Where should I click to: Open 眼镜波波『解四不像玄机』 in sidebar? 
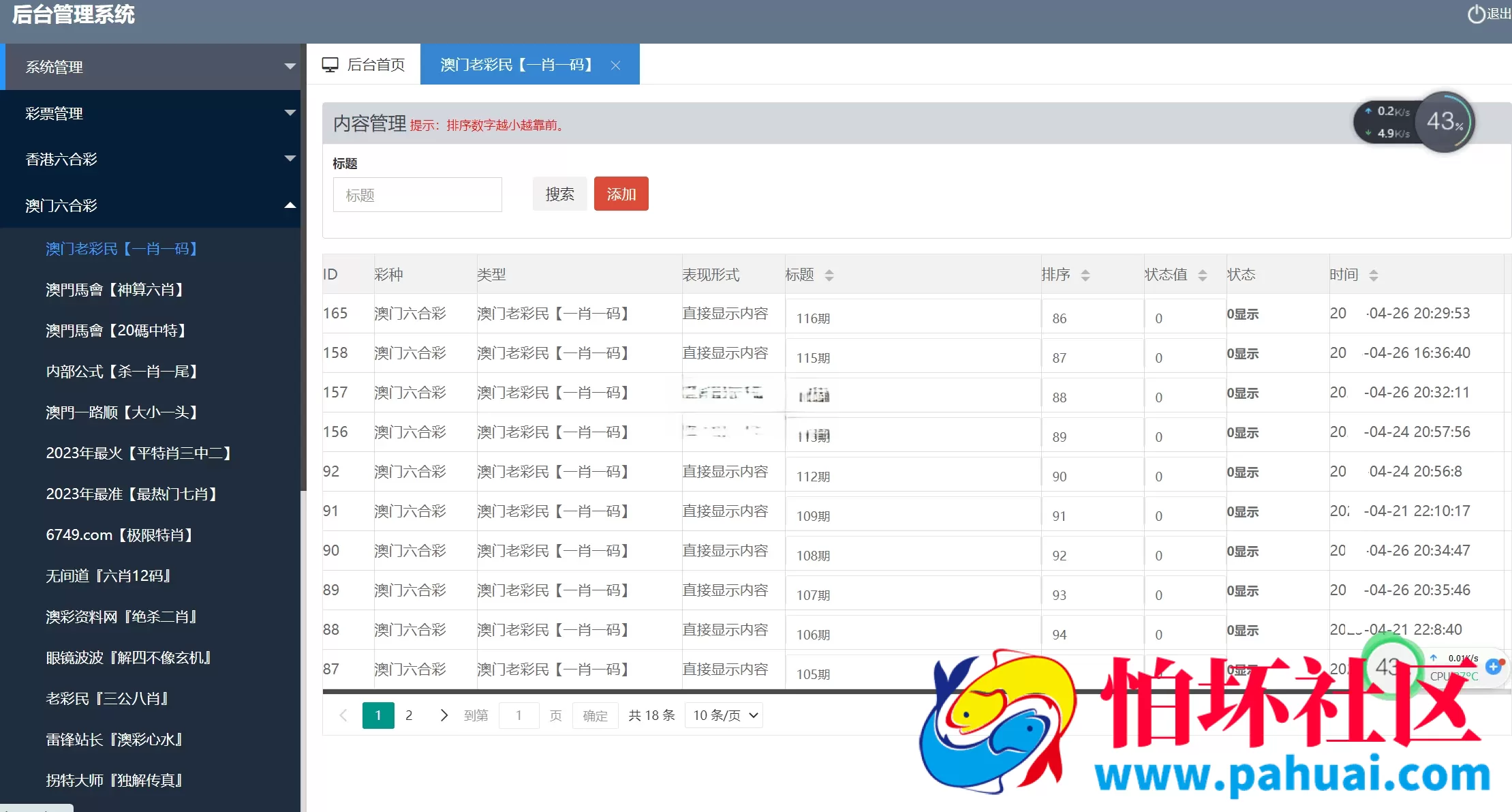[x=128, y=658]
